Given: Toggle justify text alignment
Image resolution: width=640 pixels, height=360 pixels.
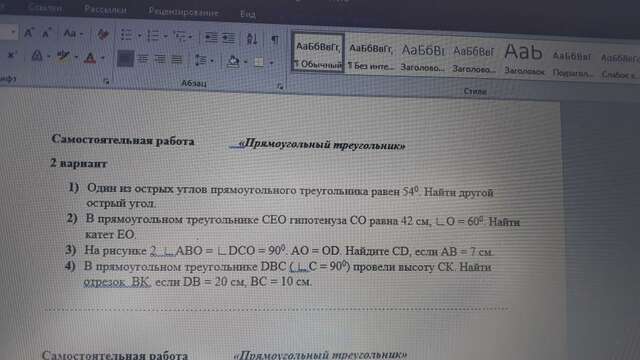Looking at the screenshot, I should [177, 60].
